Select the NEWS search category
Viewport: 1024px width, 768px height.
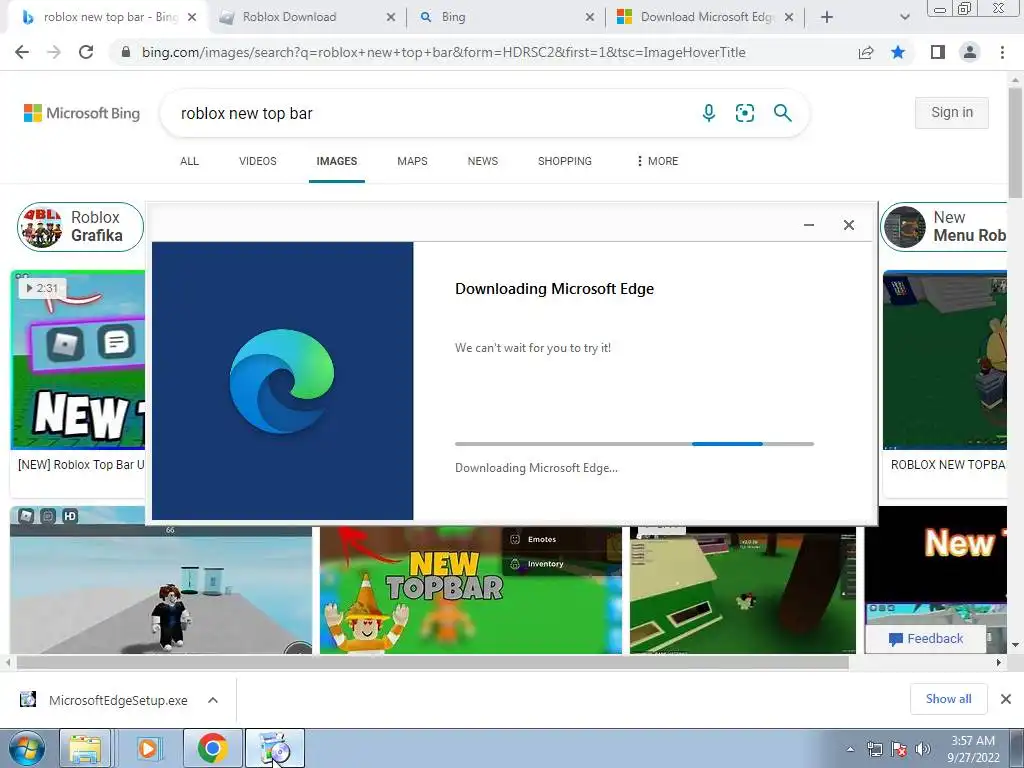[x=483, y=161]
